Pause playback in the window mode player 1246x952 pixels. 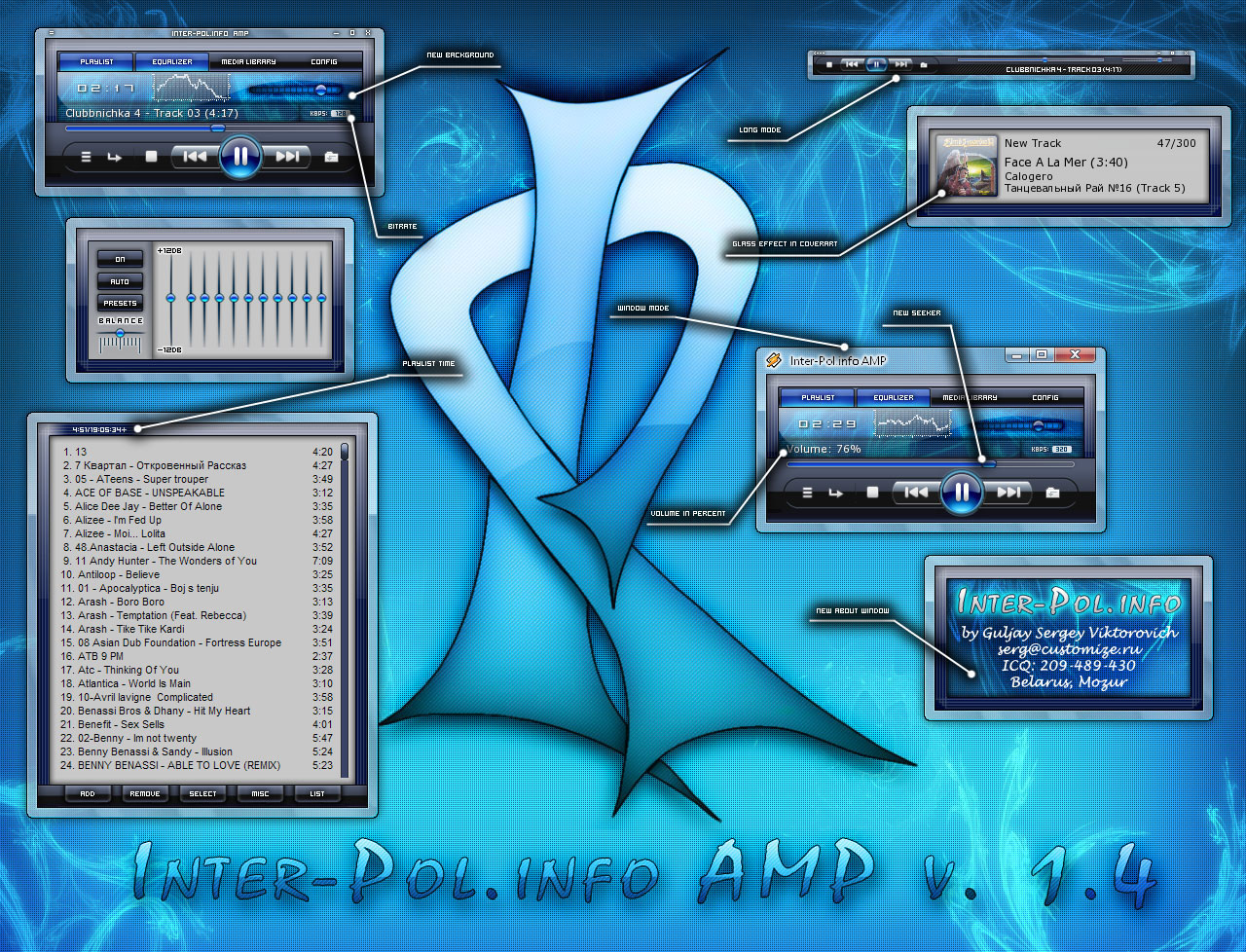(962, 493)
